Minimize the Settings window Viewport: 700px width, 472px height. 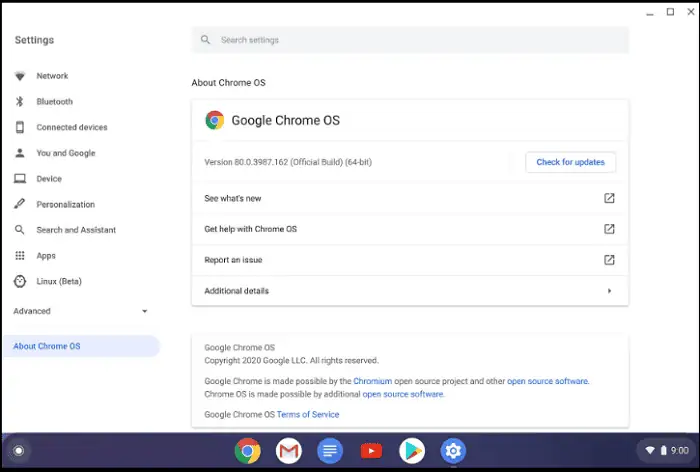click(x=650, y=13)
